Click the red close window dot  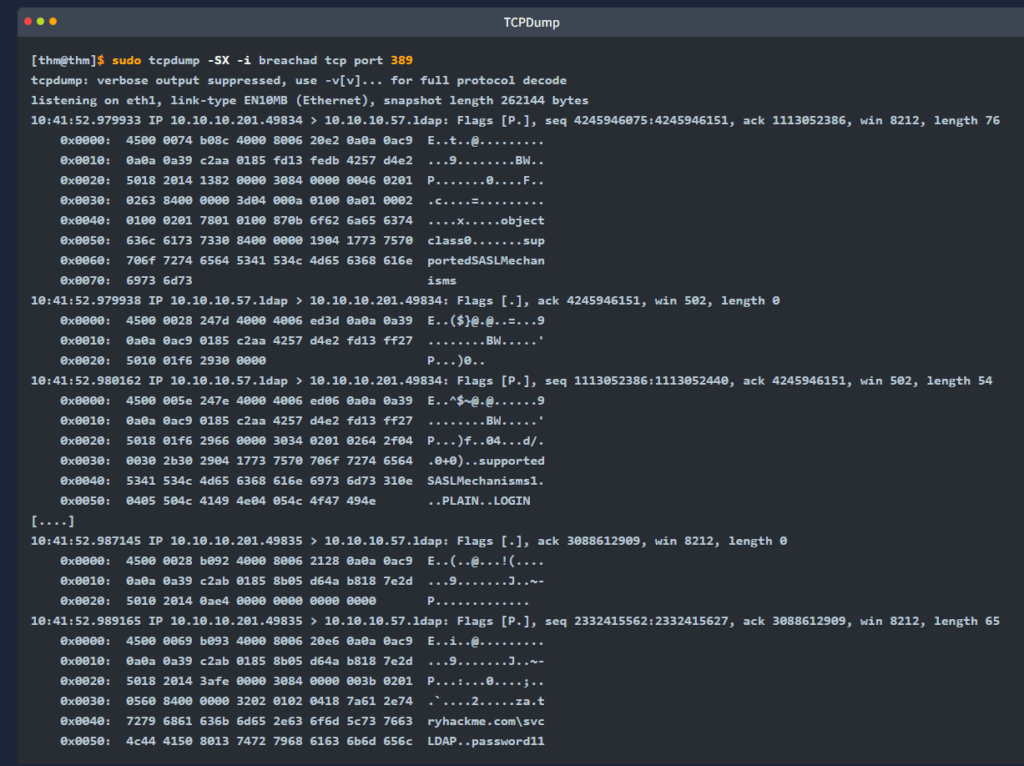click(28, 22)
